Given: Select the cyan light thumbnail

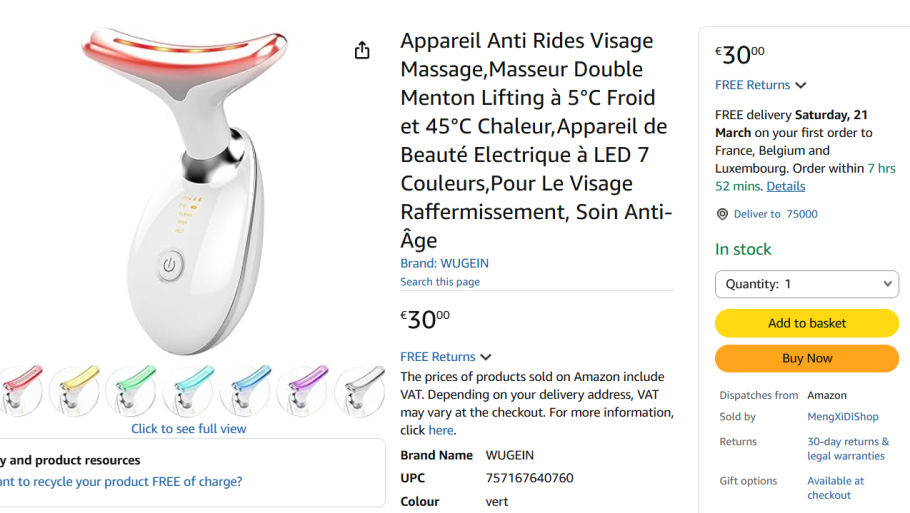Looking at the screenshot, I should pos(188,389).
